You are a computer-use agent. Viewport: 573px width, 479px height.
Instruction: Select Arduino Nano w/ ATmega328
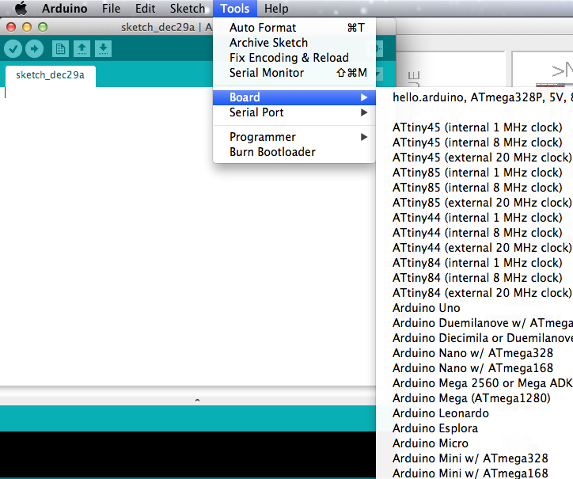click(x=473, y=353)
